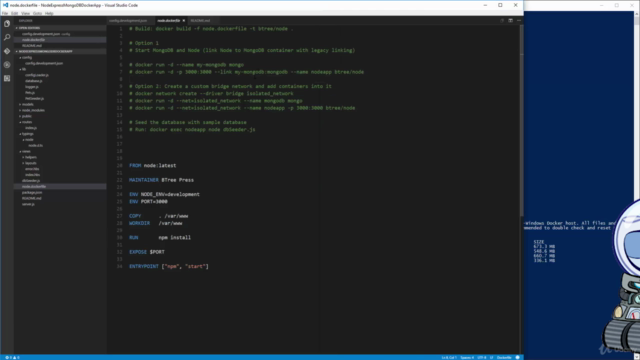Click SIZE column header in PowerShell window
This screenshot has height=360, width=640.
pos(539,242)
